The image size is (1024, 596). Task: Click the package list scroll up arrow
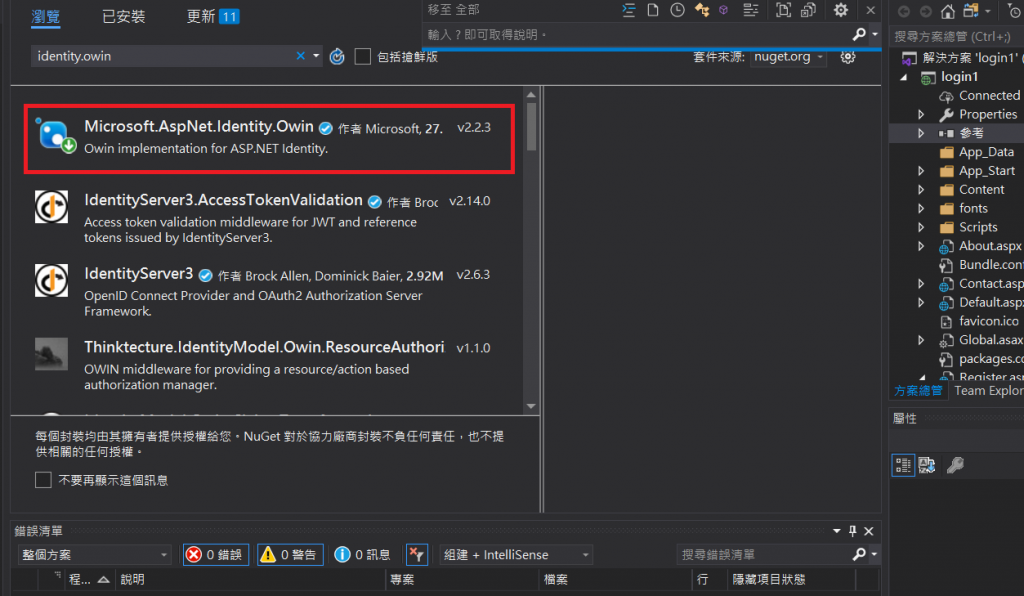pyautogui.click(x=531, y=95)
